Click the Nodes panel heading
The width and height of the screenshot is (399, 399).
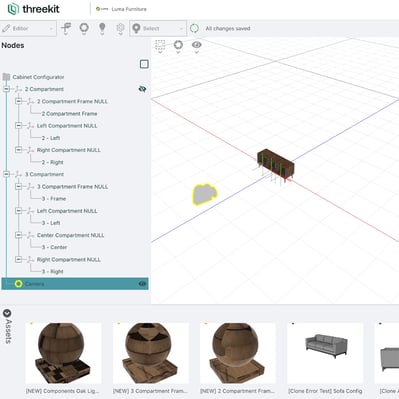pos(13,46)
